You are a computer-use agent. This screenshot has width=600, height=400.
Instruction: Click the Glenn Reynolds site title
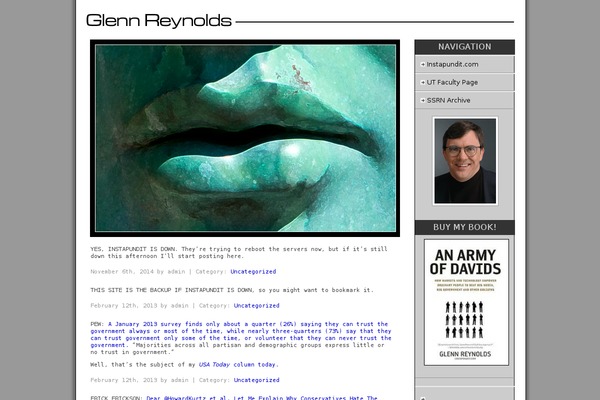(x=159, y=20)
